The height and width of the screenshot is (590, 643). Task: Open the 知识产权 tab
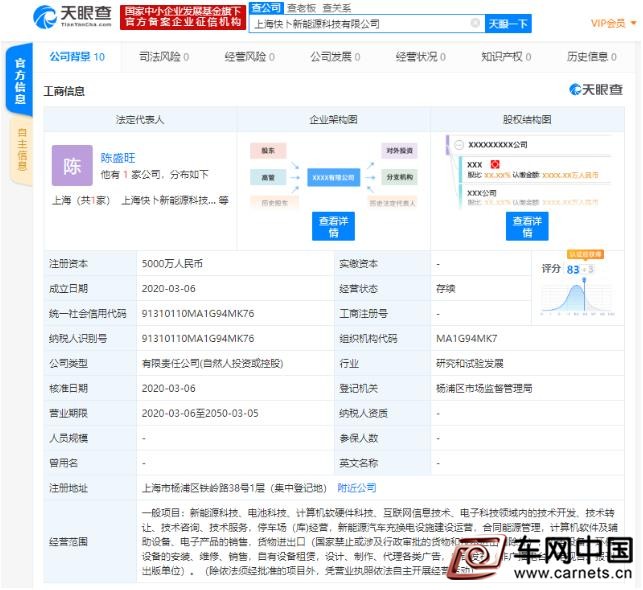(x=506, y=57)
